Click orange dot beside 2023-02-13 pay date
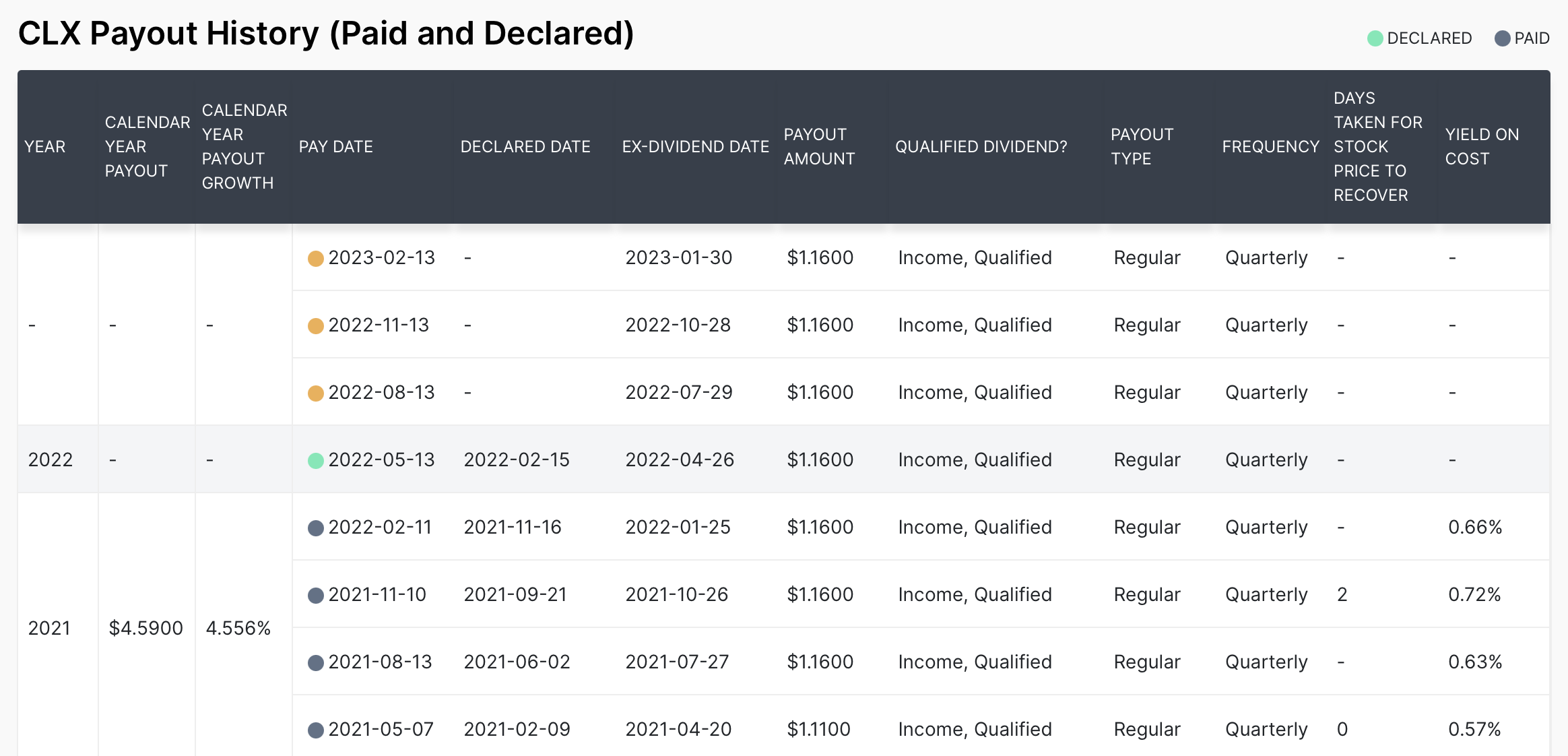1568x756 pixels. 315,258
